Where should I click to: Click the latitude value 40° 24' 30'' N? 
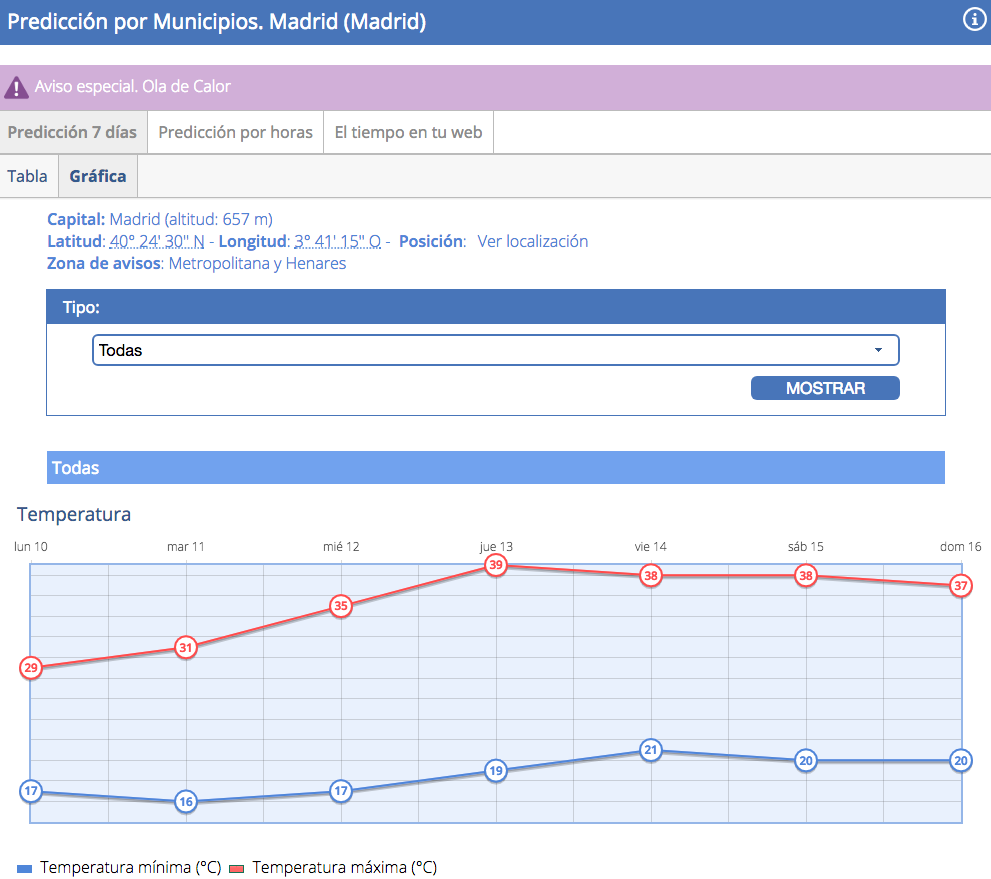(x=157, y=241)
